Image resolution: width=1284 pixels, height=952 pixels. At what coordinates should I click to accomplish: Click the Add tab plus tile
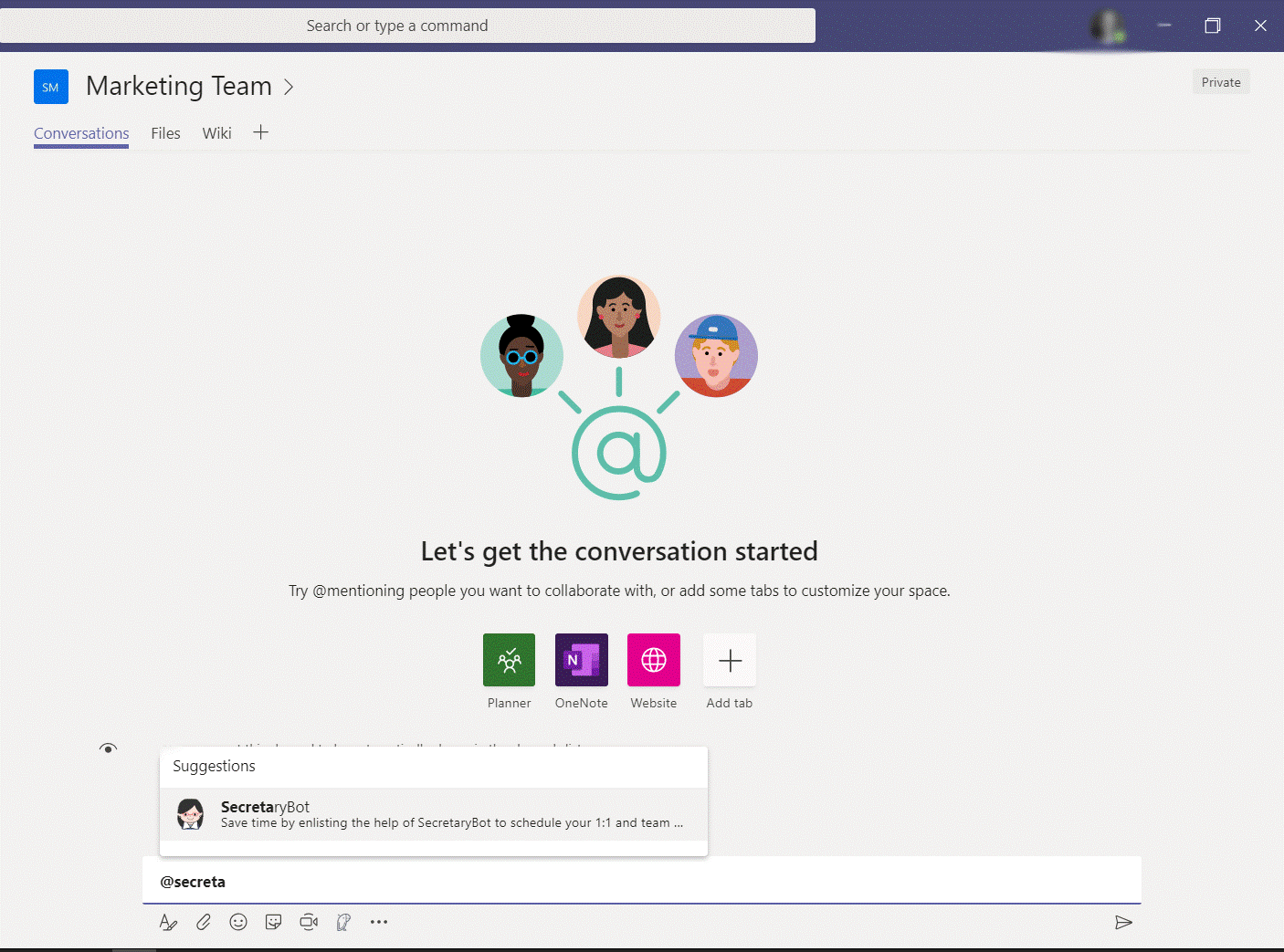(x=730, y=660)
